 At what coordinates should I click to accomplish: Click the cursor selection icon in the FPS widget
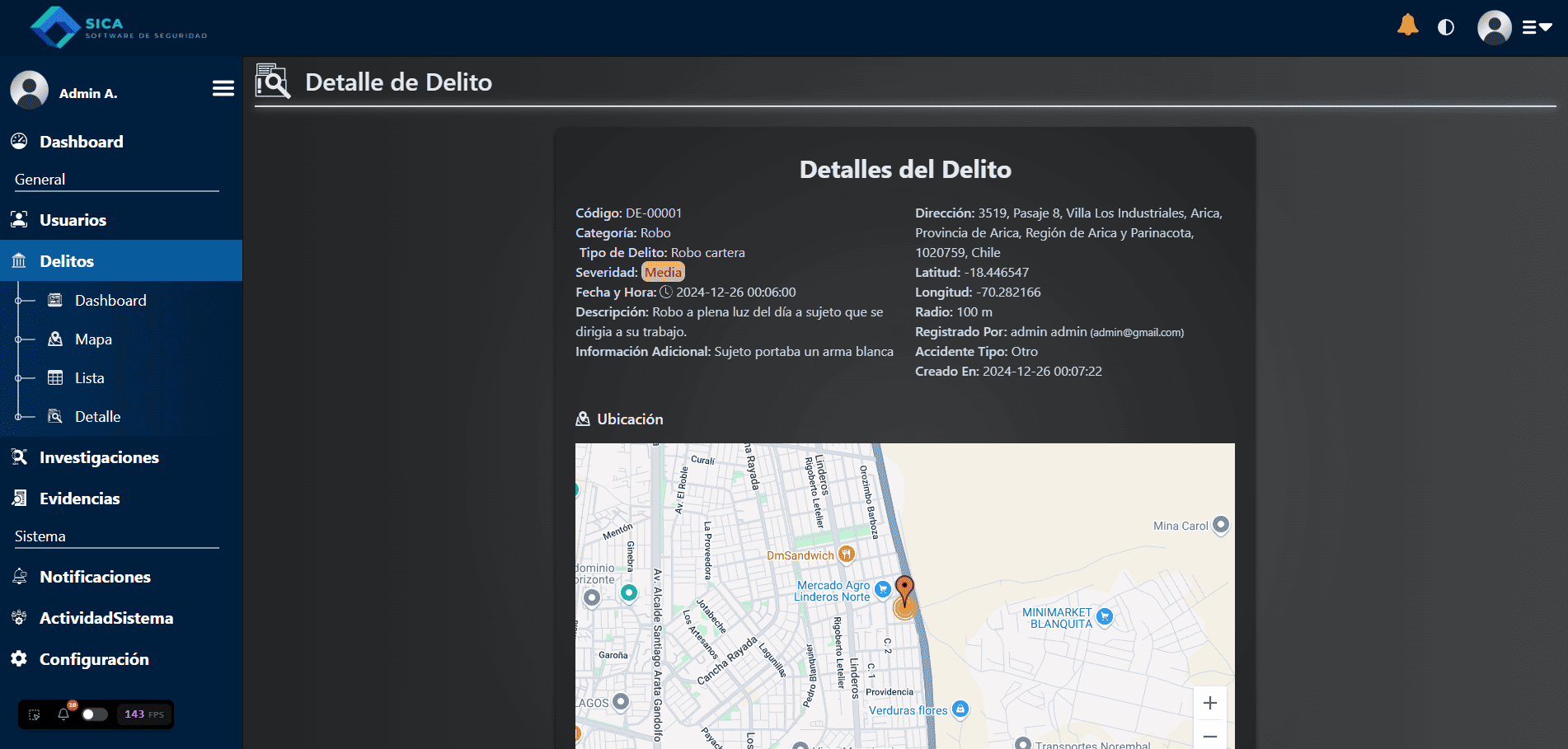33,714
